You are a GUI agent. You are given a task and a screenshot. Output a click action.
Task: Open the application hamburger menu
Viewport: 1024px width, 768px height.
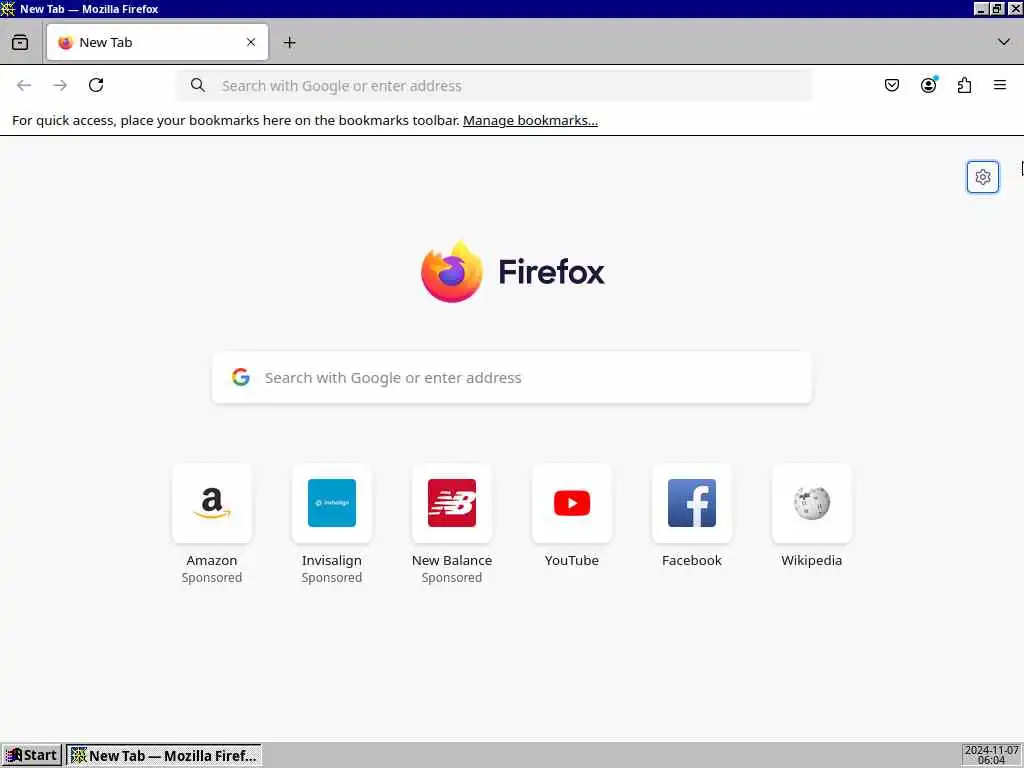point(1000,86)
